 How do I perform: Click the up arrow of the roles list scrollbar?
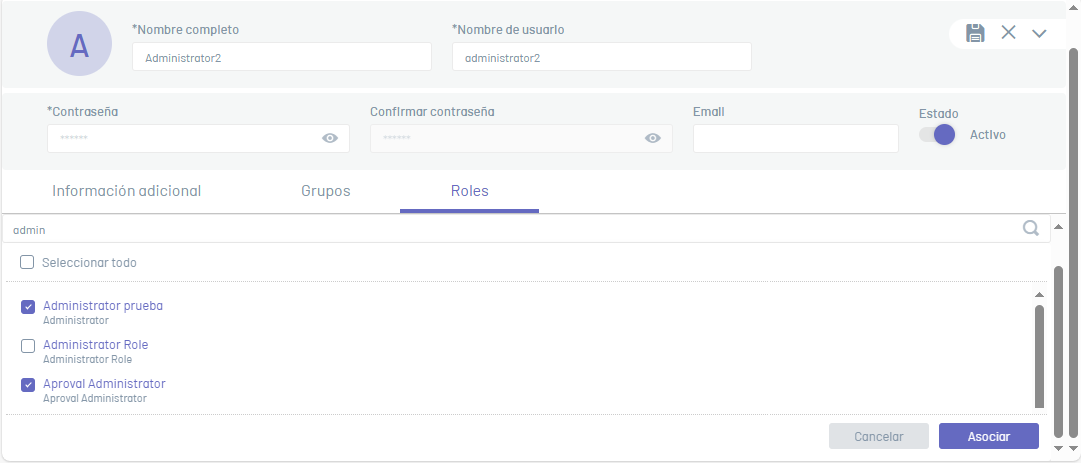[1039, 295]
